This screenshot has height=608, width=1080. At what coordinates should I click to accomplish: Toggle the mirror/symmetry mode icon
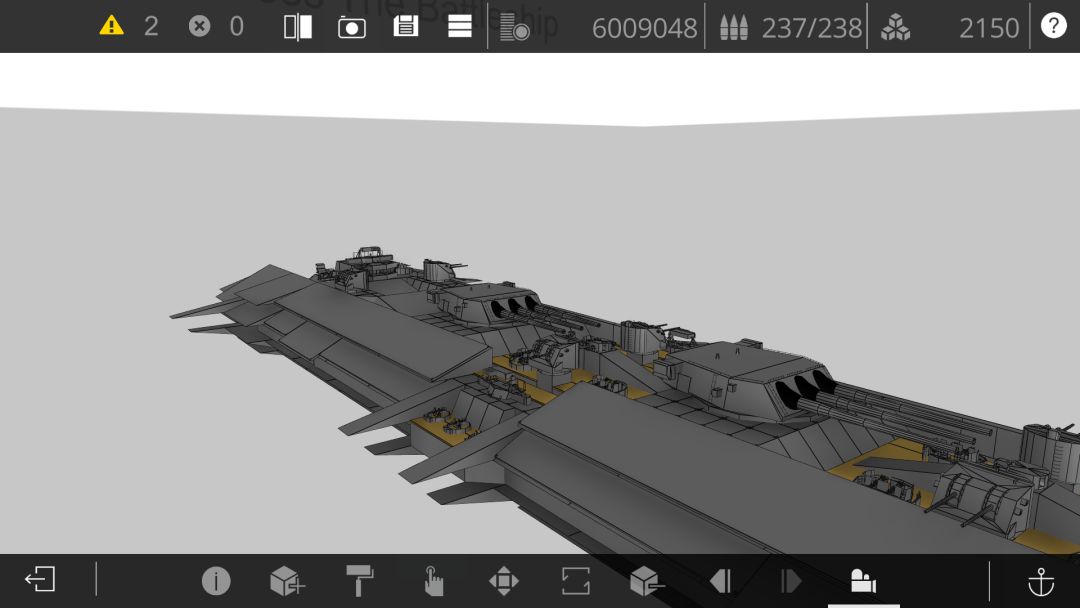point(298,27)
